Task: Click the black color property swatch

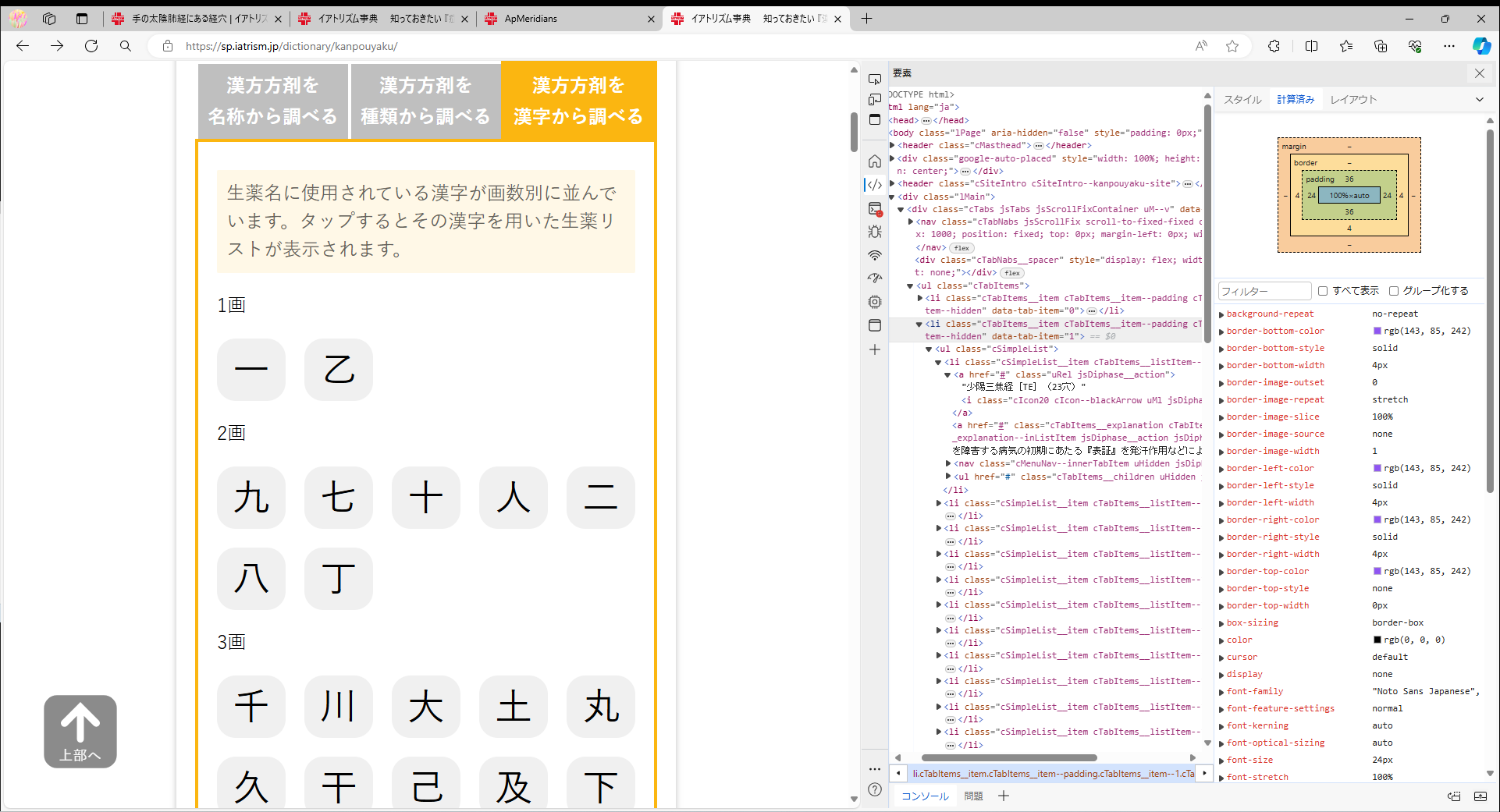Action: [x=1377, y=640]
